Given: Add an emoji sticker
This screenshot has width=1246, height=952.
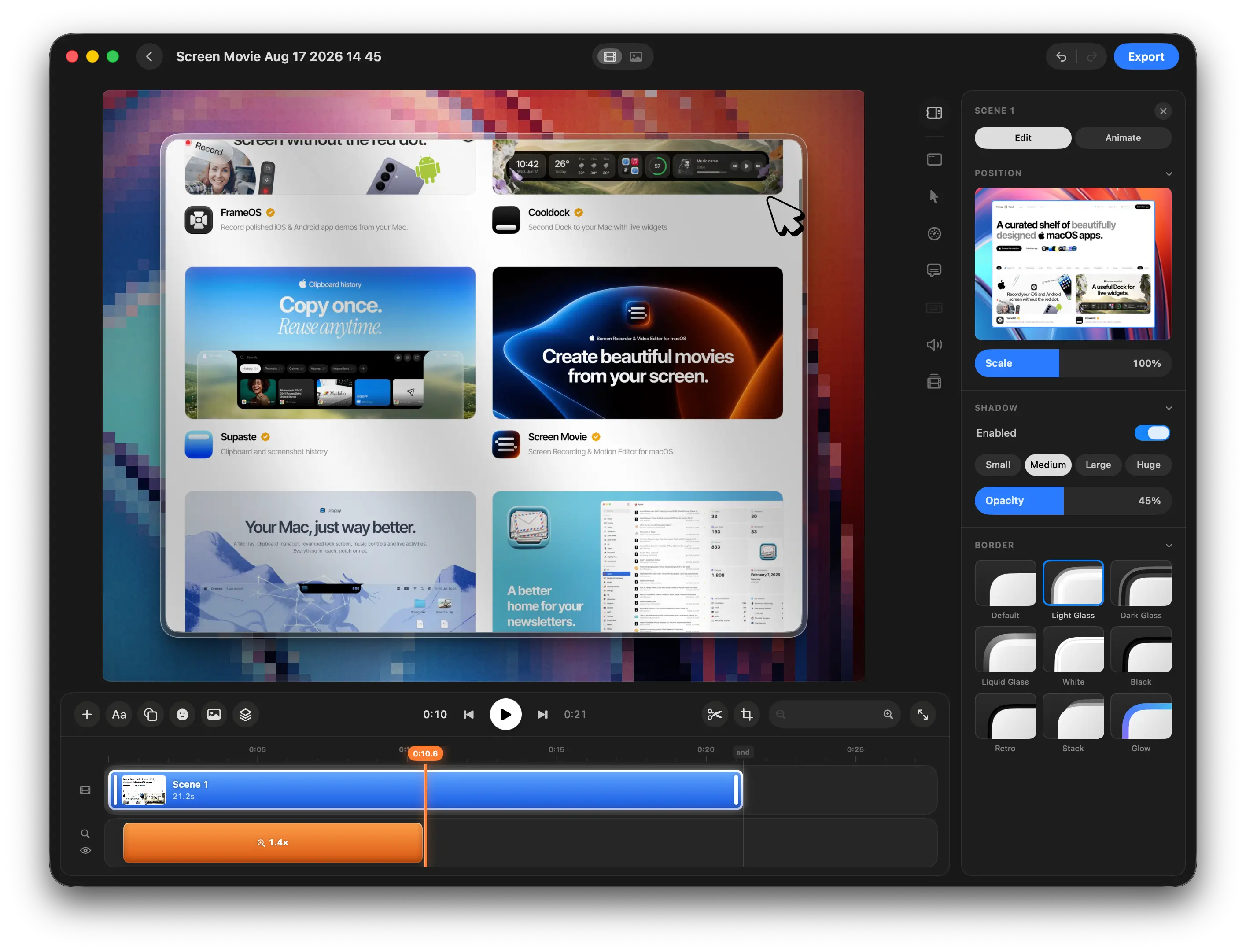Looking at the screenshot, I should point(182,715).
